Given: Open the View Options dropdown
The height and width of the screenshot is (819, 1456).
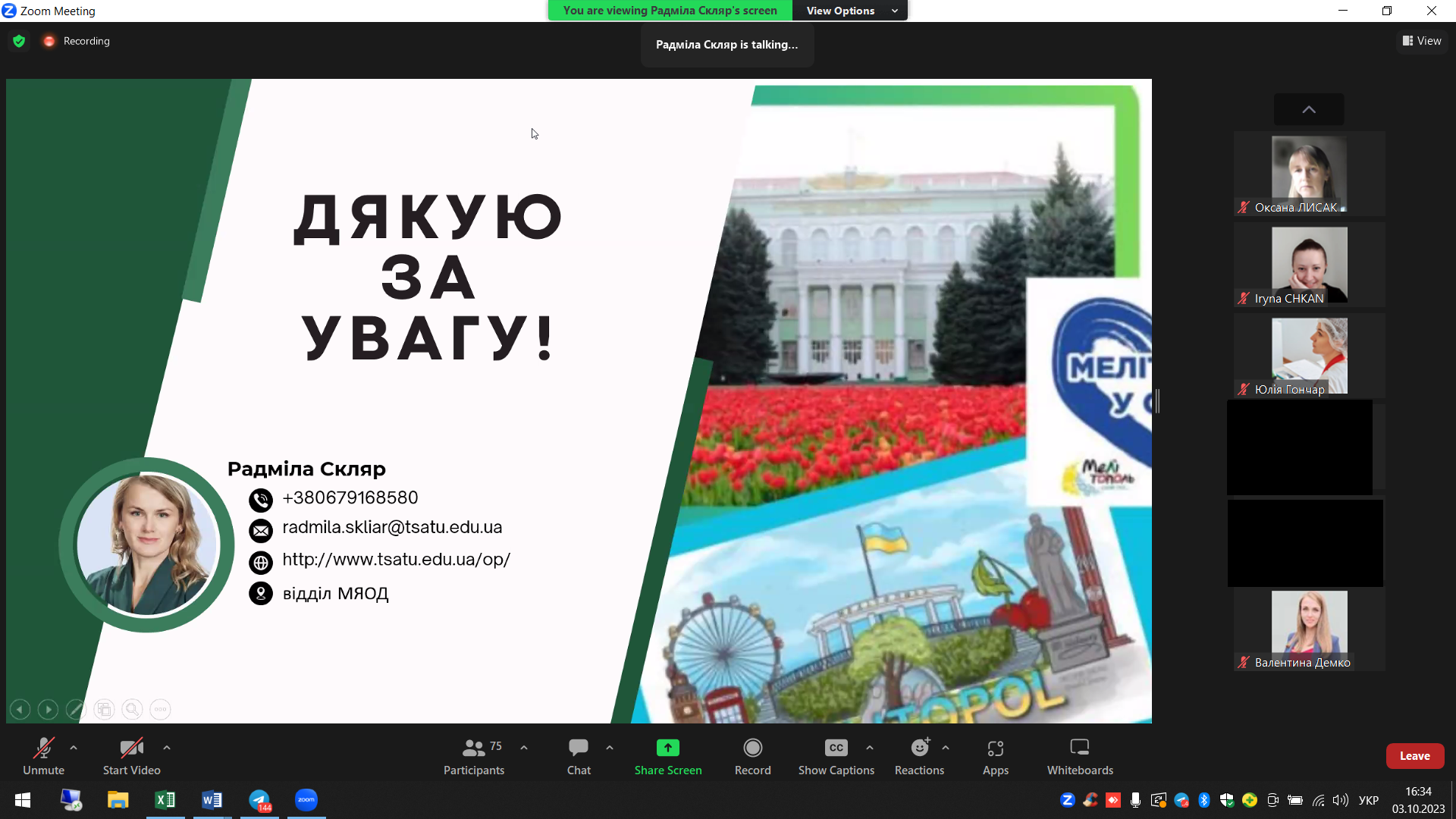Looking at the screenshot, I should click(x=850, y=11).
